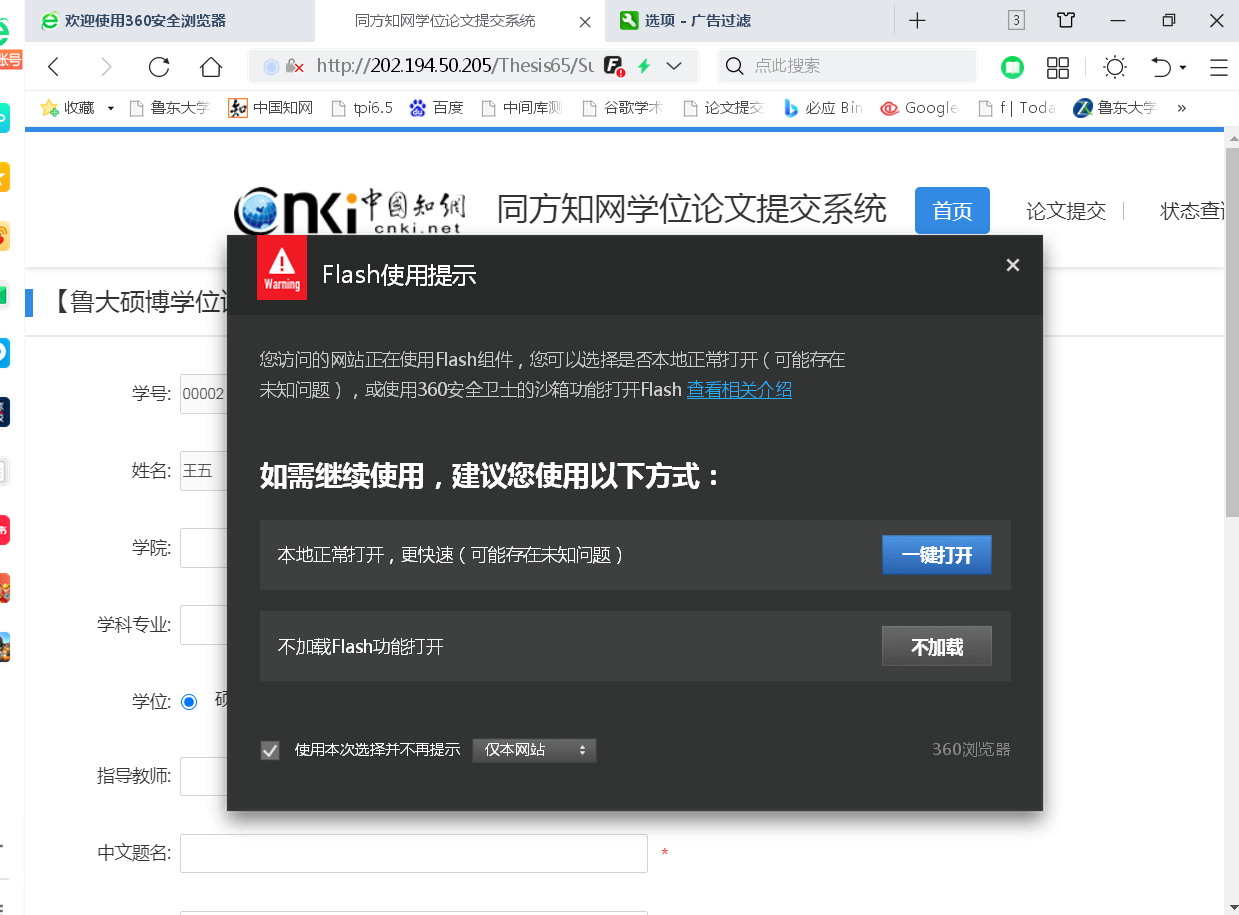Click the 不加载 button

click(x=937, y=647)
